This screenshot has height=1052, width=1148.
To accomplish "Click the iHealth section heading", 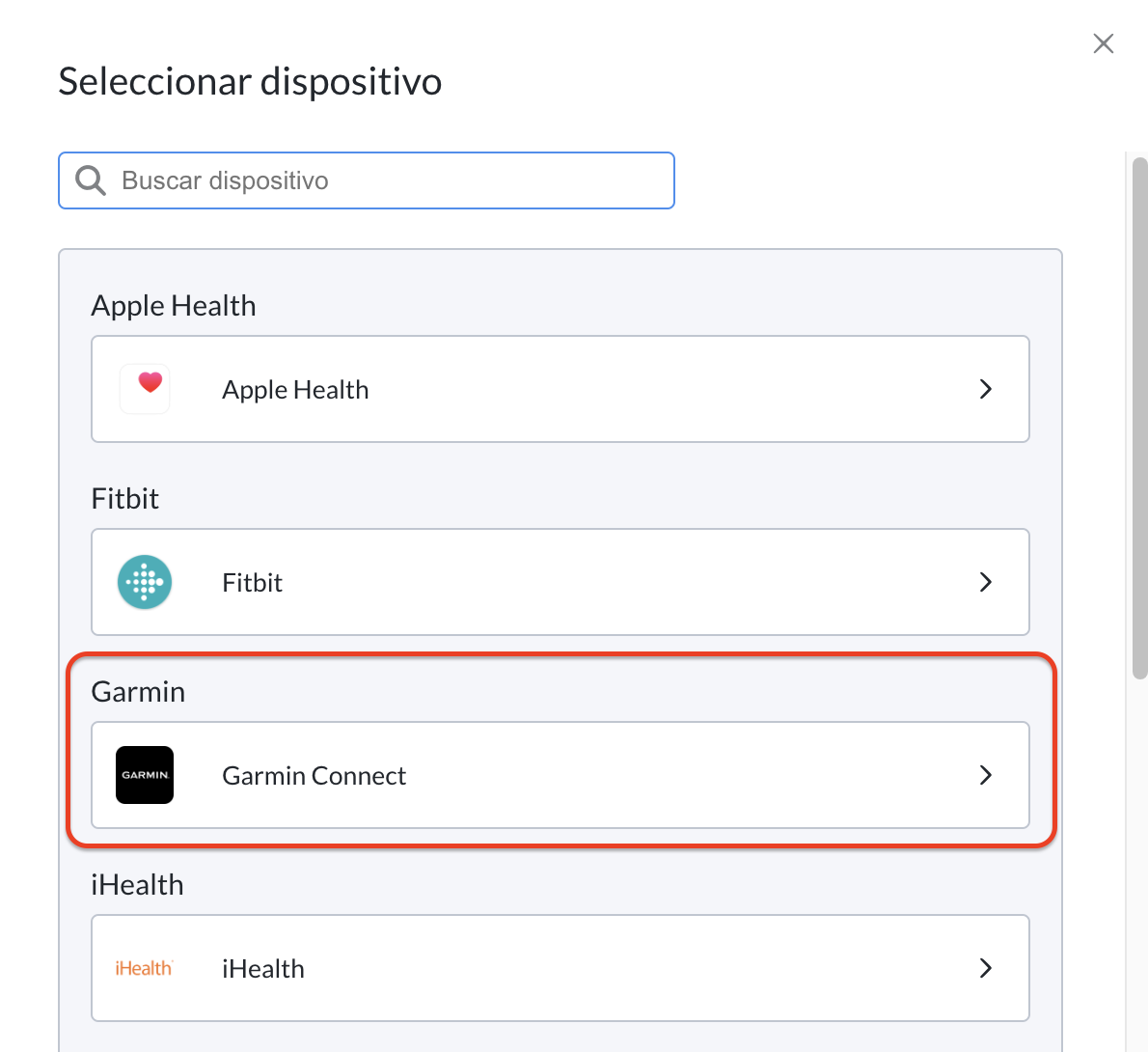I will (x=137, y=885).
